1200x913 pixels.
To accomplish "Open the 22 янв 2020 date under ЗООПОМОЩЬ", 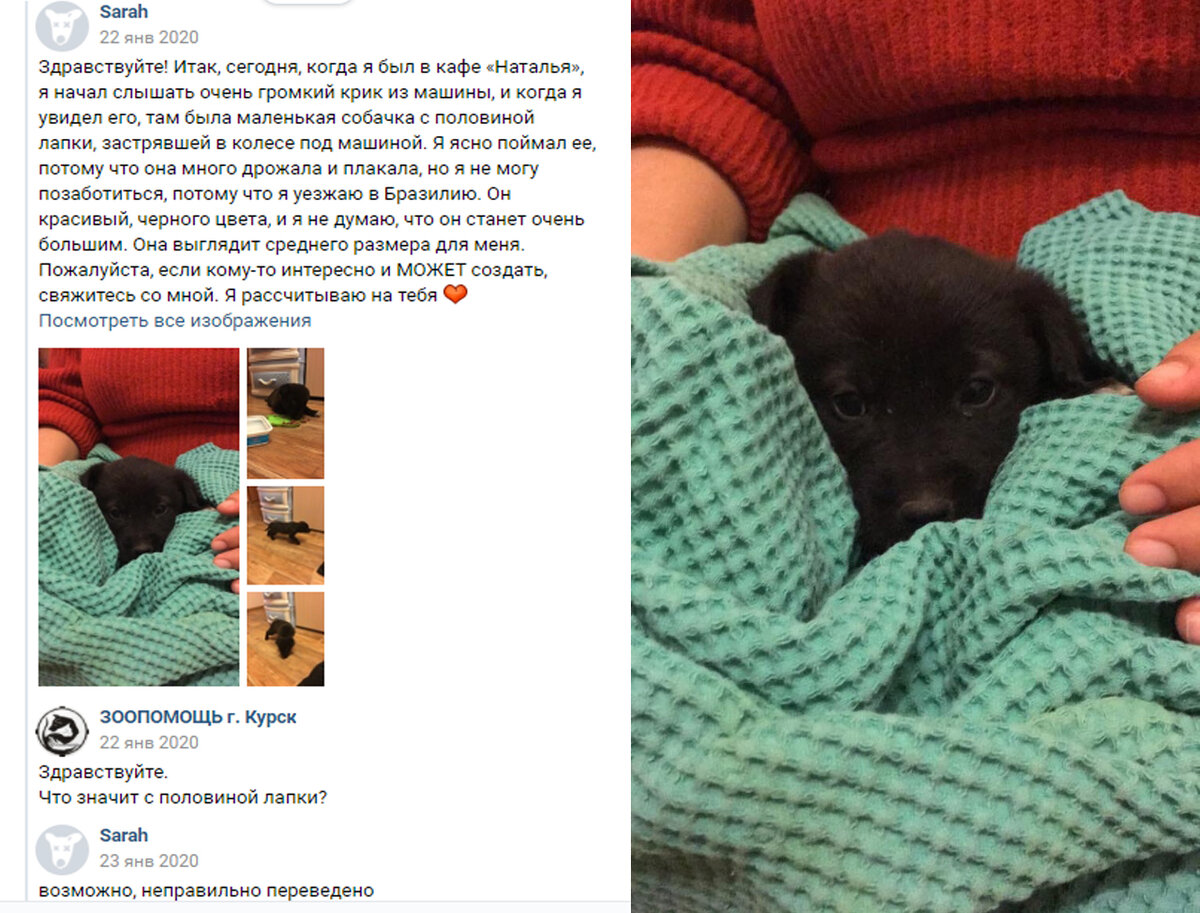I will coord(149,743).
